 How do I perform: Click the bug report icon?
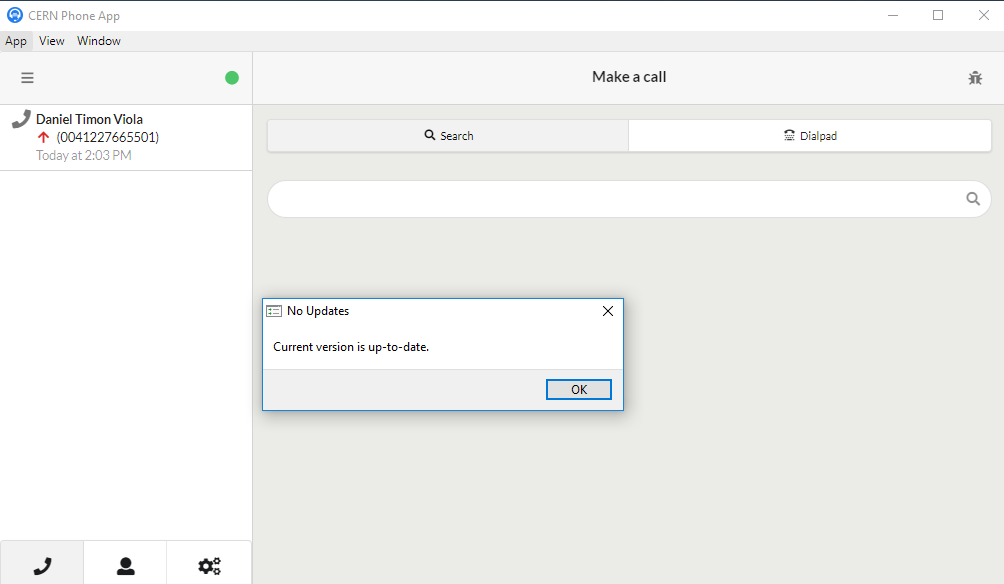pyautogui.click(x=975, y=78)
